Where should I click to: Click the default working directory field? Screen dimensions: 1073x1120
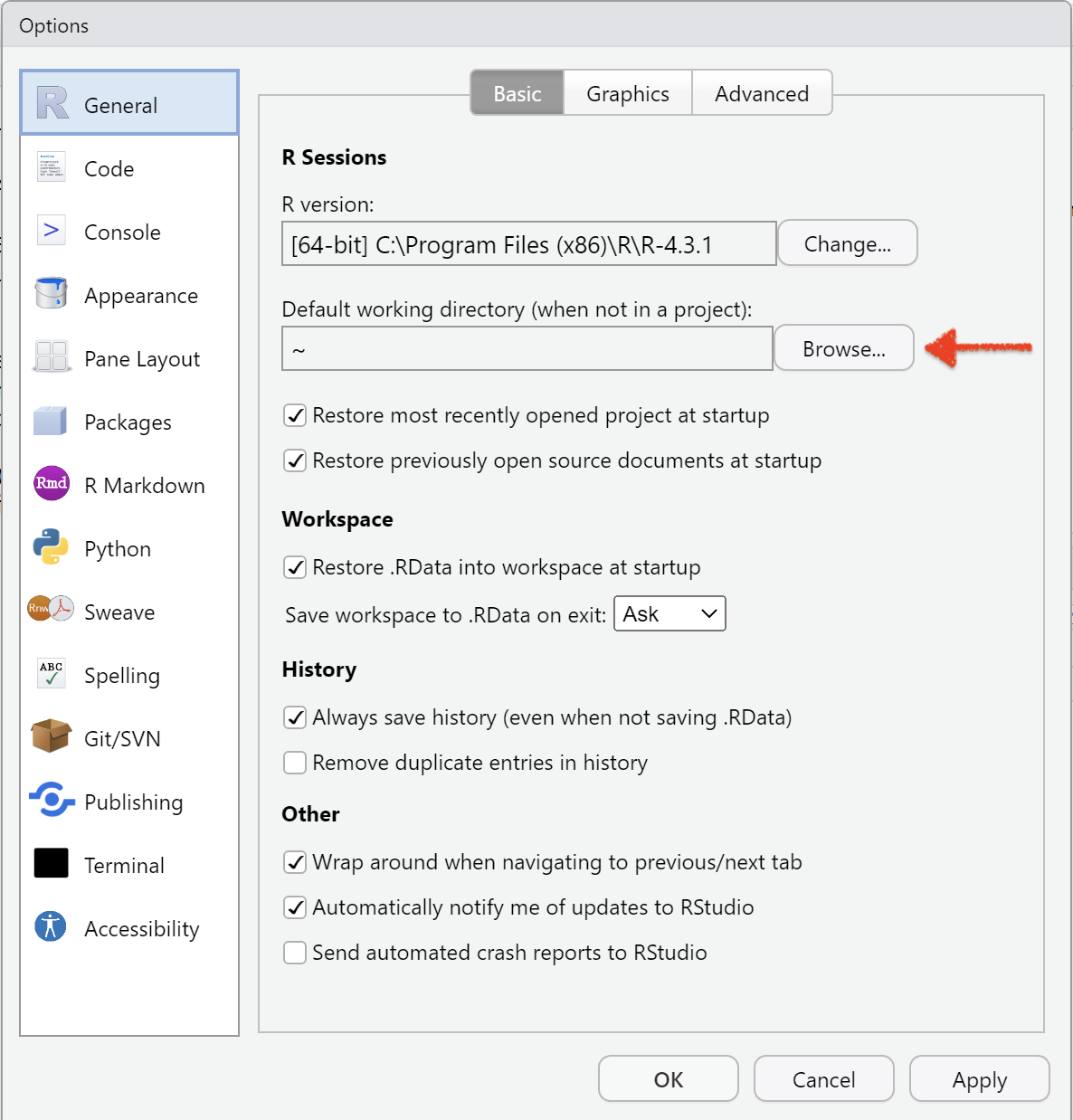pos(527,348)
